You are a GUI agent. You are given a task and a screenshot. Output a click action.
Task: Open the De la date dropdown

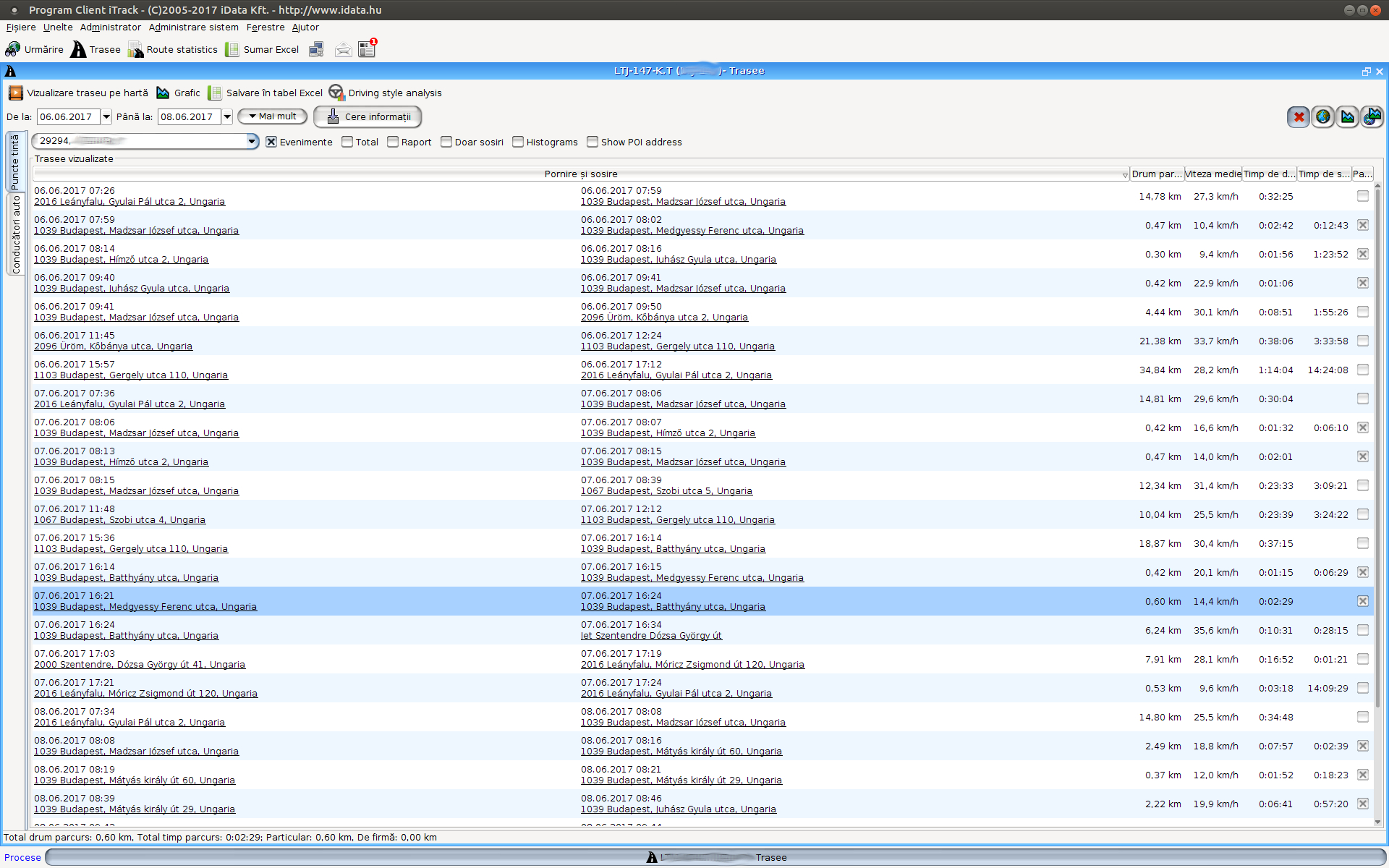tap(106, 116)
